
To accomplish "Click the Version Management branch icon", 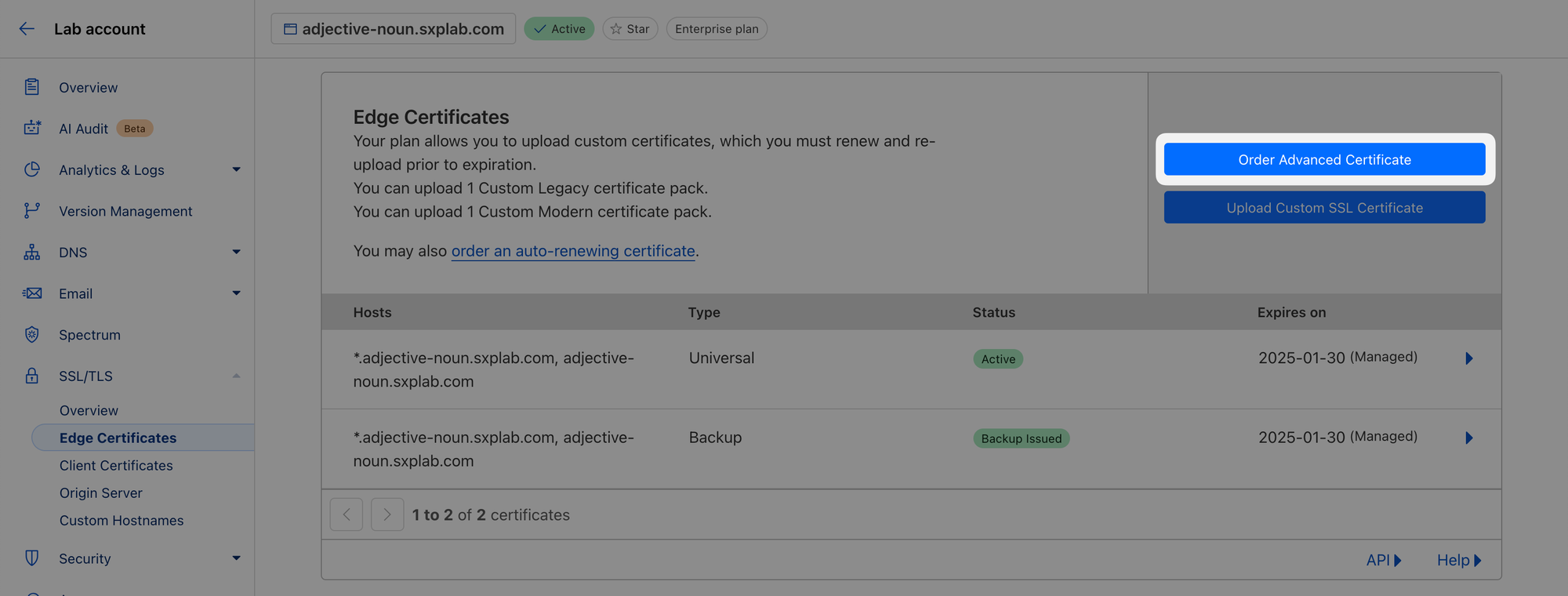I will pyautogui.click(x=32, y=211).
